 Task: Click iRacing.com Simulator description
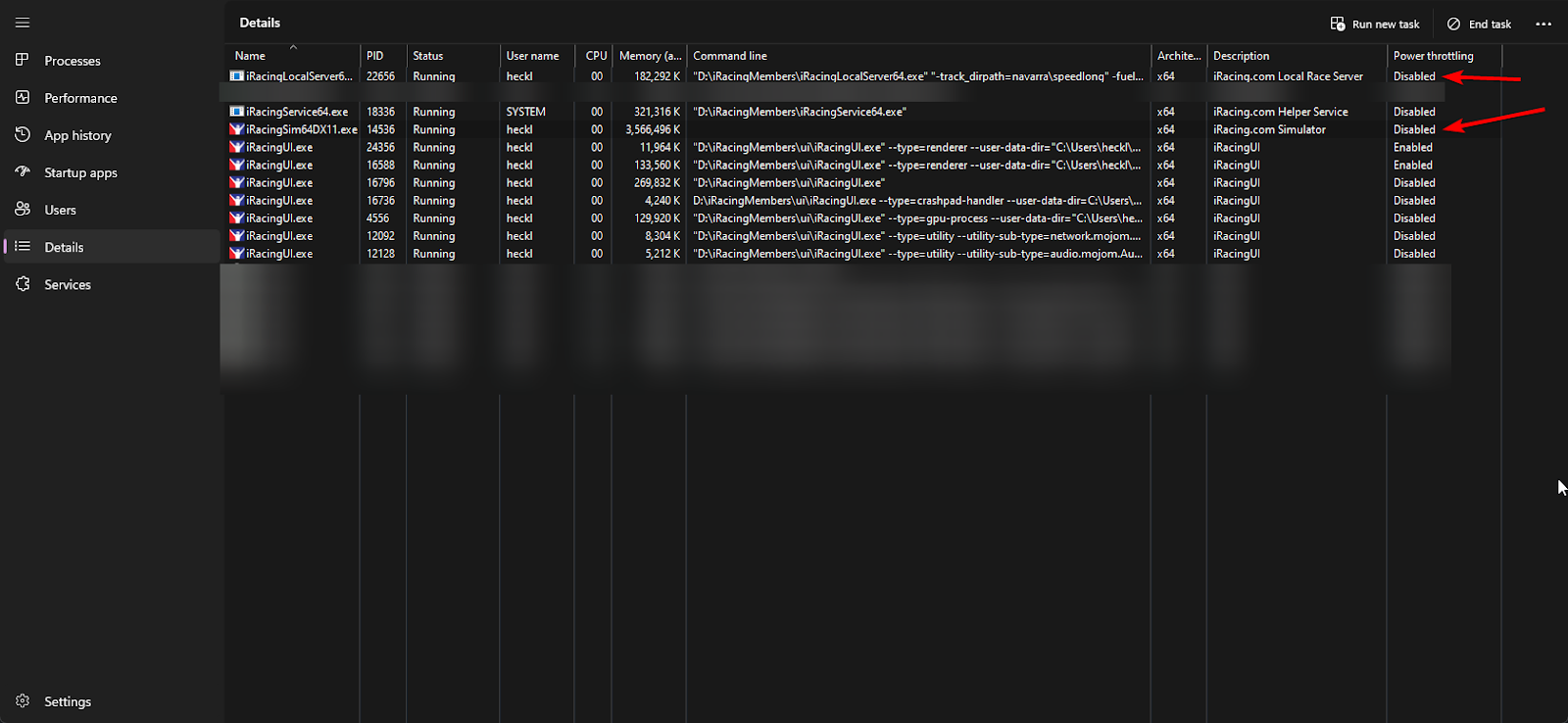point(1269,129)
